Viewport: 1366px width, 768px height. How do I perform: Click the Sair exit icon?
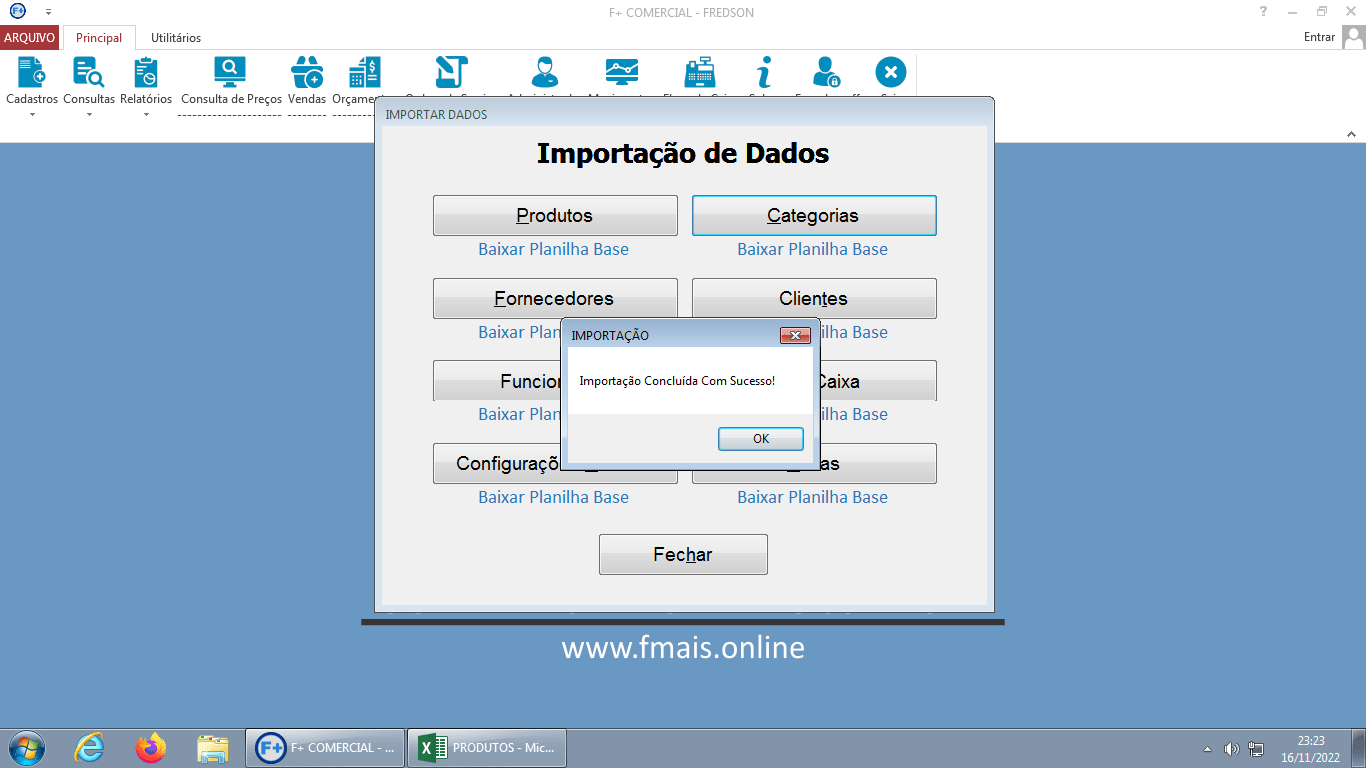tap(891, 72)
